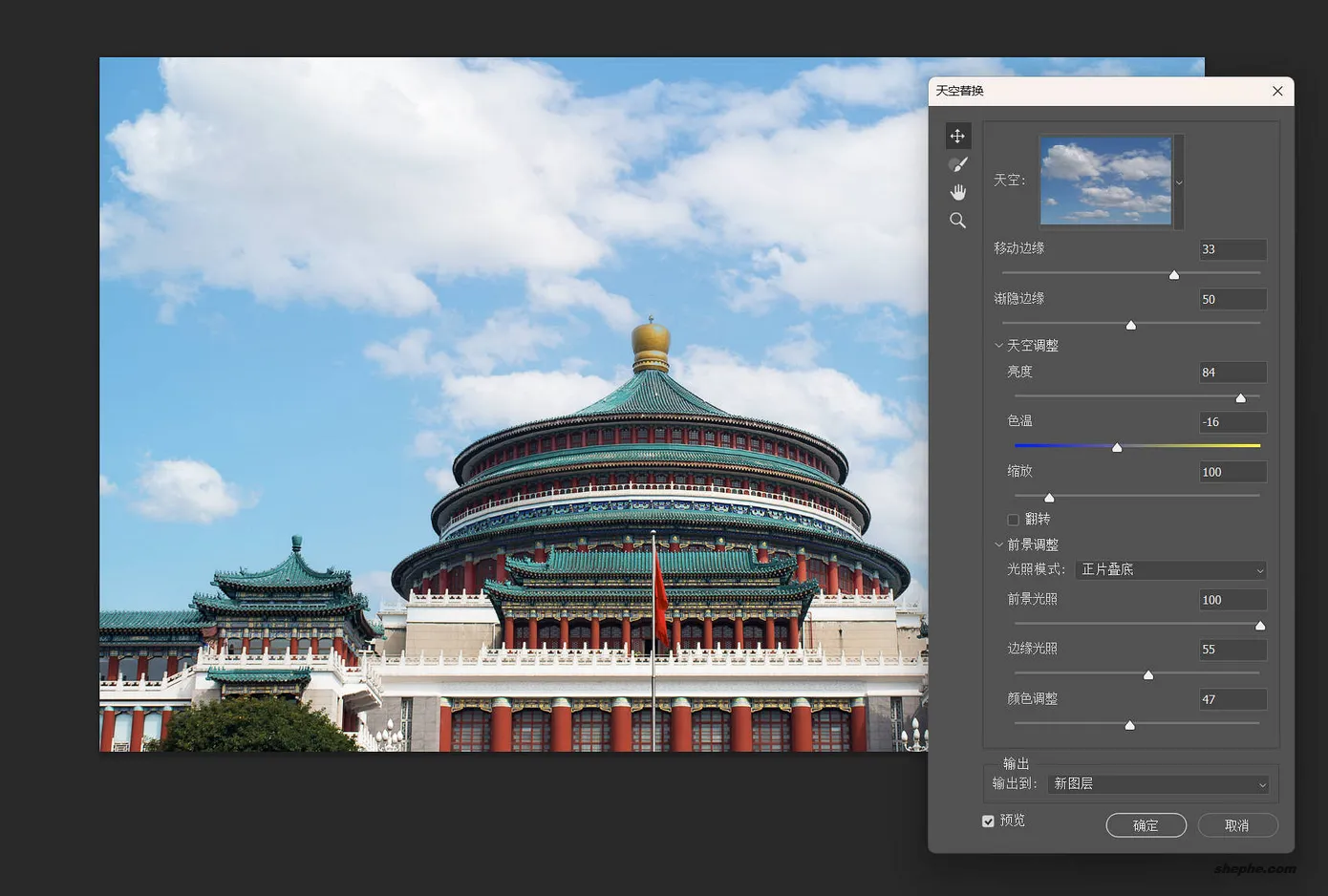Image resolution: width=1328 pixels, height=896 pixels.
Task: Click the 颜色调整 slider handle
Action: pos(1130,726)
